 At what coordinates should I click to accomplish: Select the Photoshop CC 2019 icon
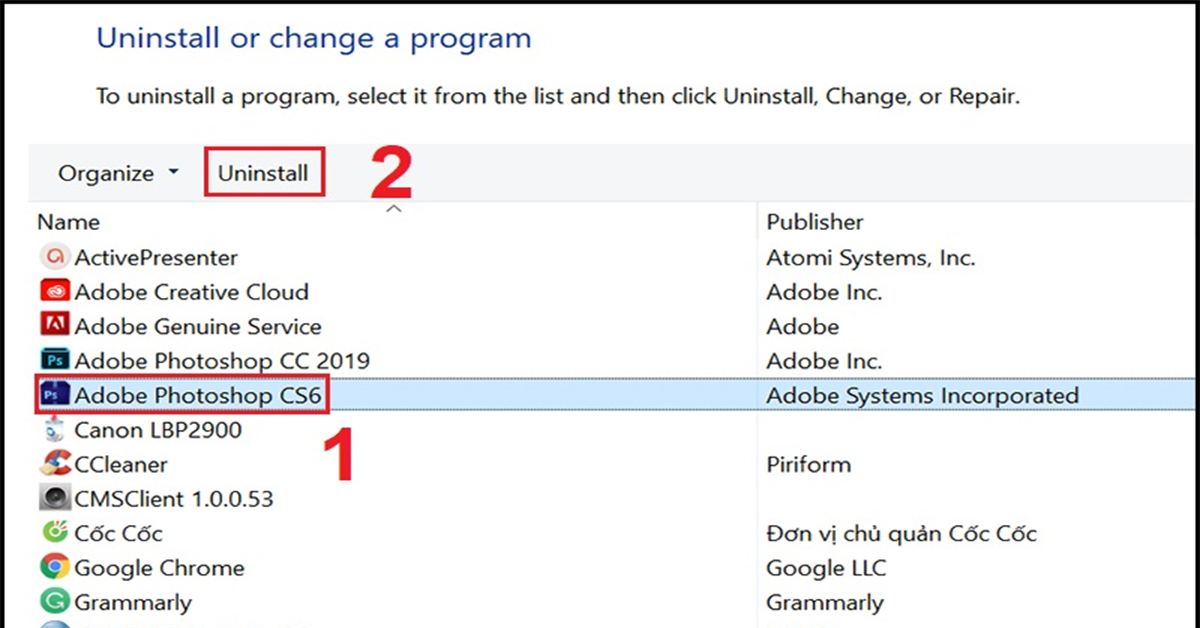pyautogui.click(x=54, y=360)
